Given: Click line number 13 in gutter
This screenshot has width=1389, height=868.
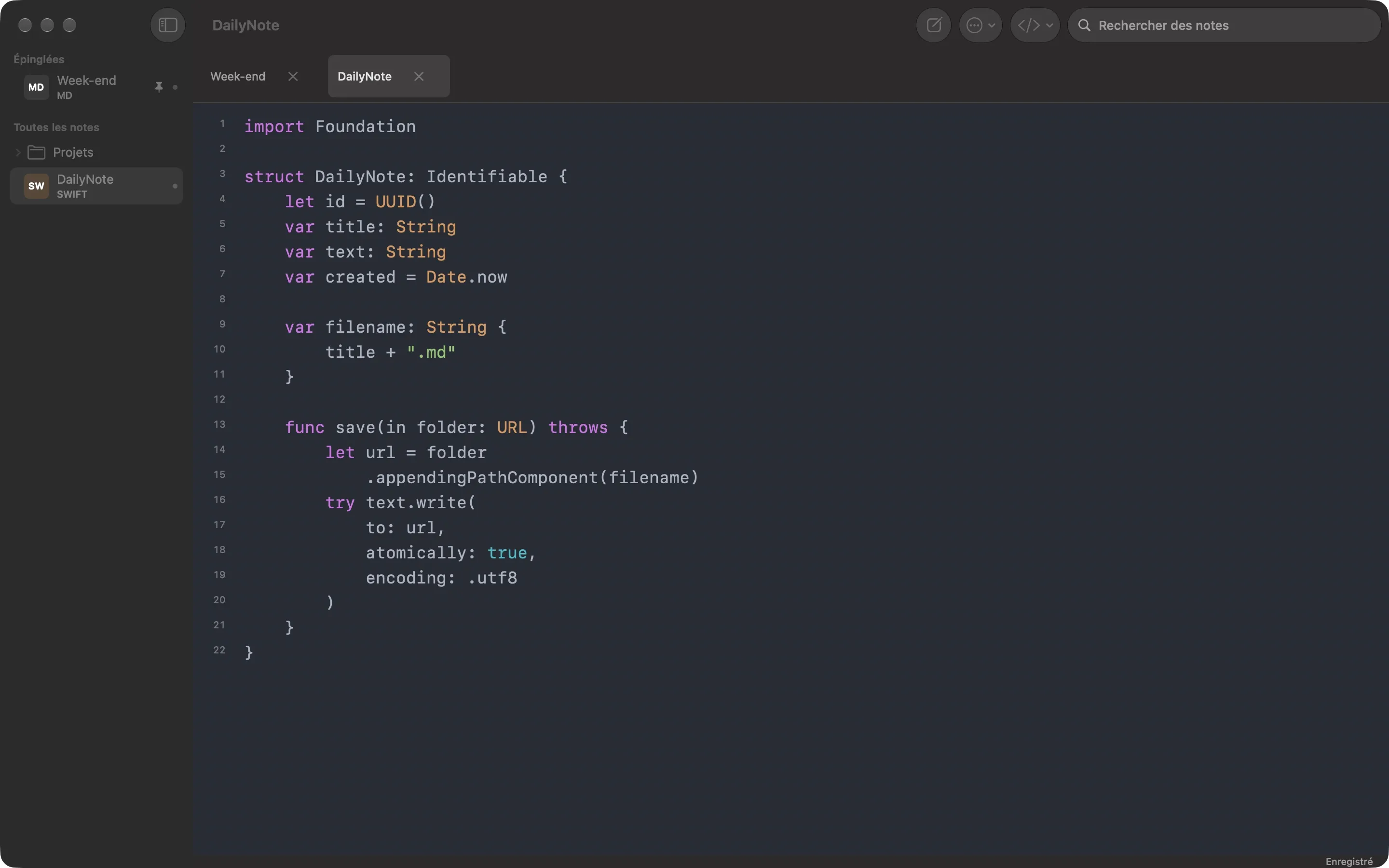Looking at the screenshot, I should point(219,424).
